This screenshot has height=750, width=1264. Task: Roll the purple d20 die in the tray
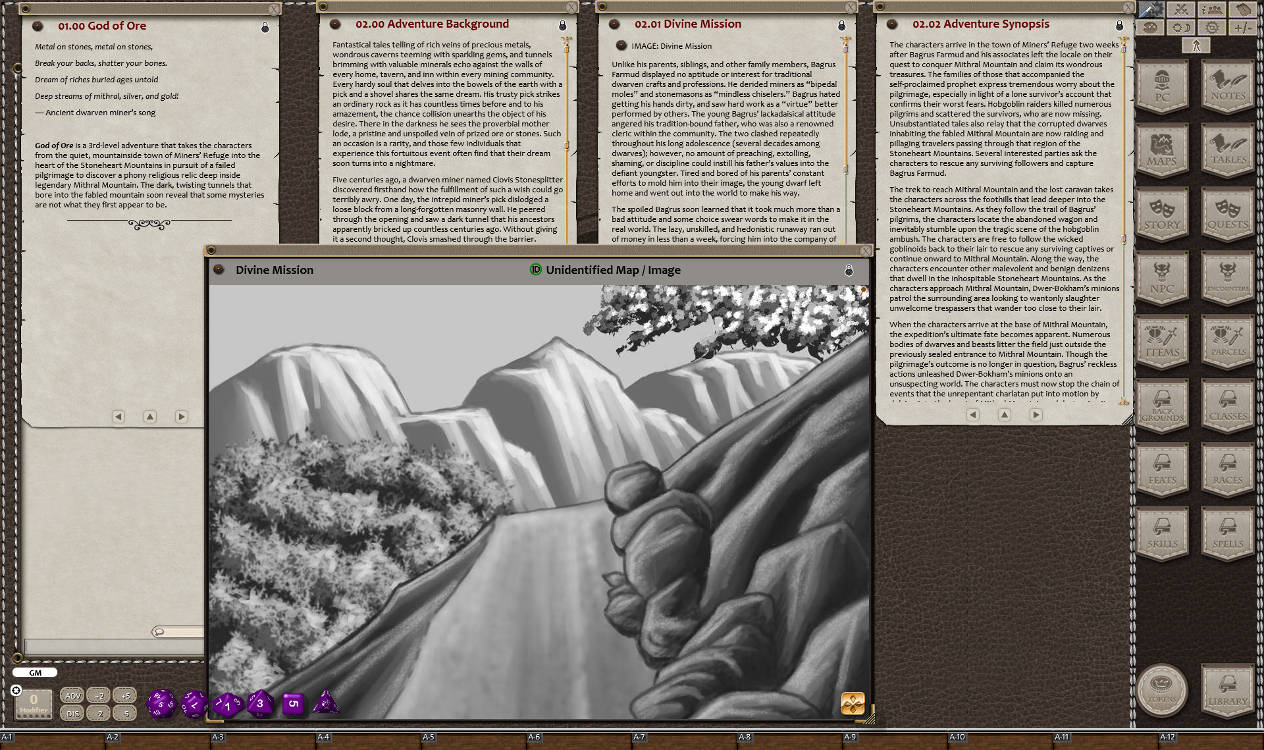coord(160,702)
